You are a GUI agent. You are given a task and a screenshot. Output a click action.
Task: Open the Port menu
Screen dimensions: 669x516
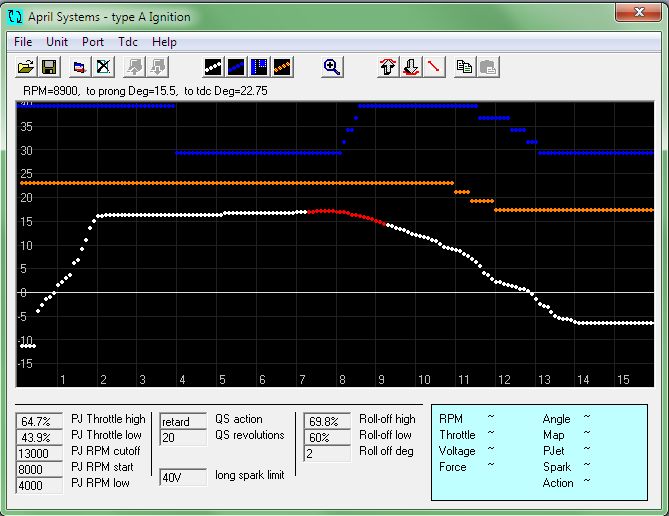93,42
